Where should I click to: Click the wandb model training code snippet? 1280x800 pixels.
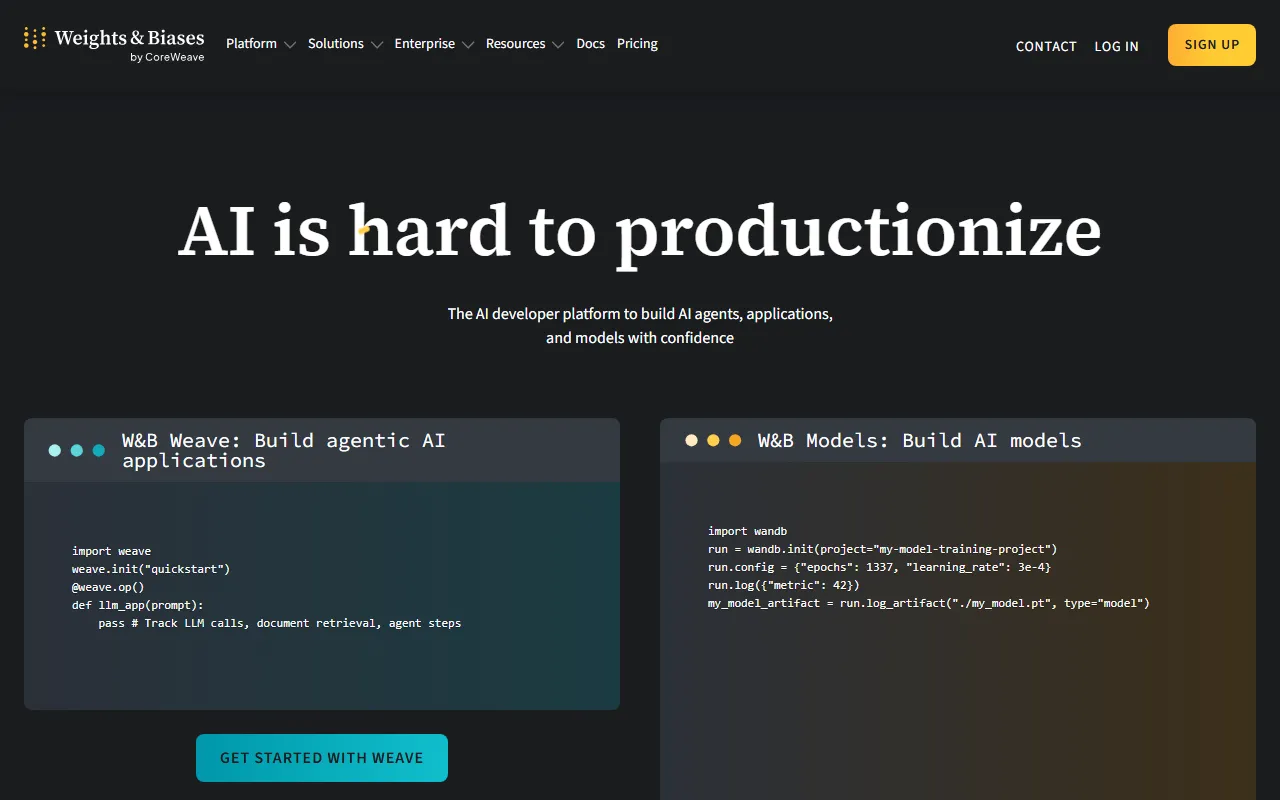coord(928,568)
